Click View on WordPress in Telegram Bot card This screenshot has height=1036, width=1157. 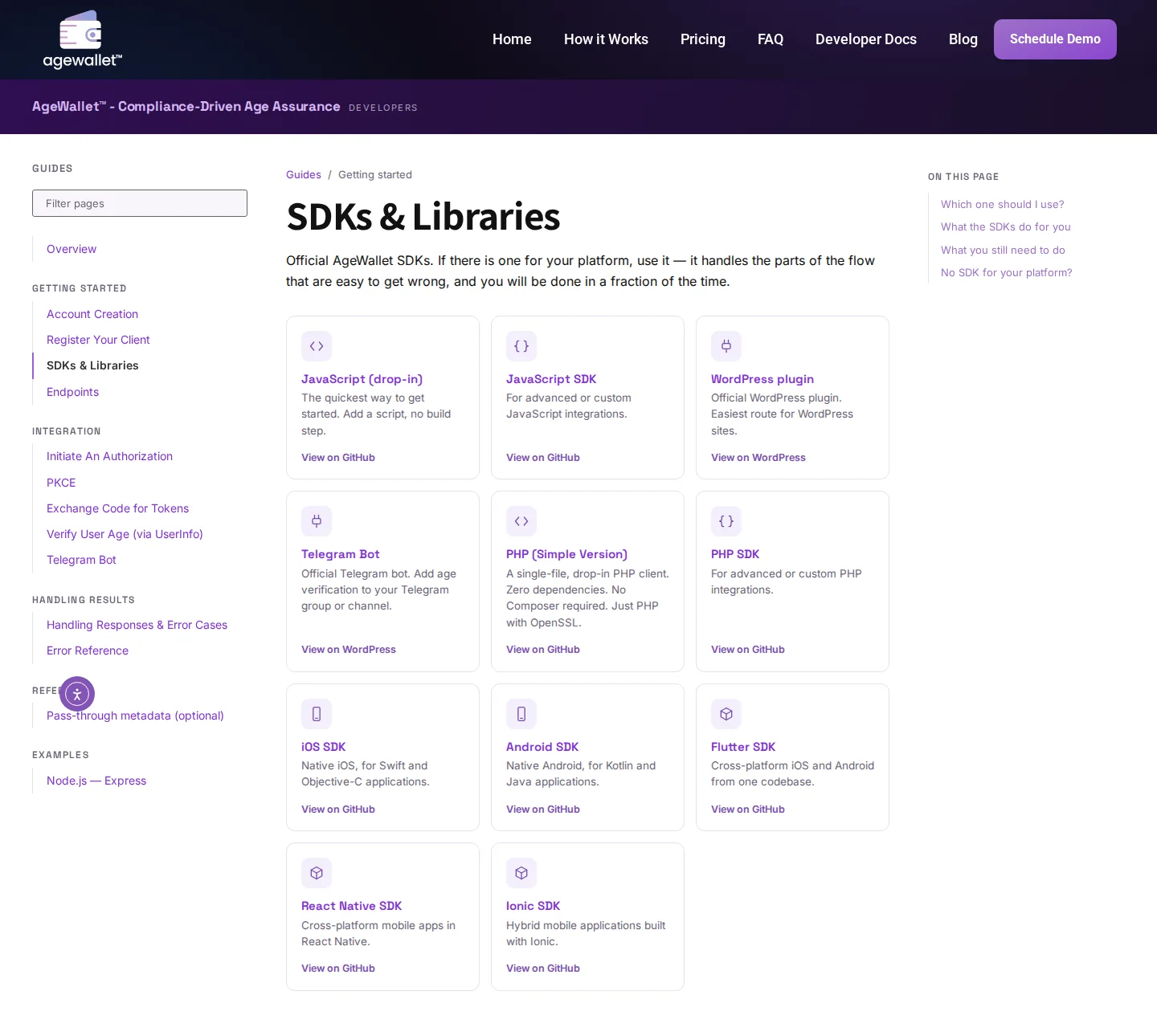(349, 650)
